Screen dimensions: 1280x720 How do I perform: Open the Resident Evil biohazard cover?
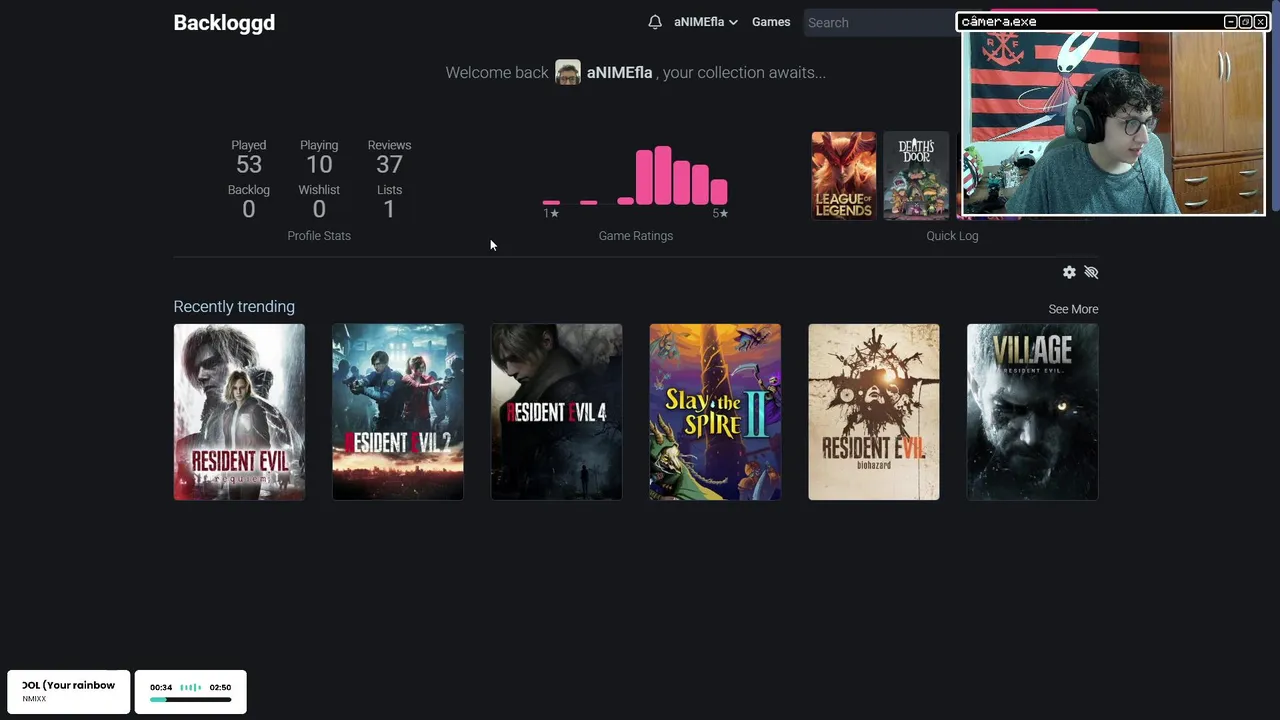(x=874, y=412)
